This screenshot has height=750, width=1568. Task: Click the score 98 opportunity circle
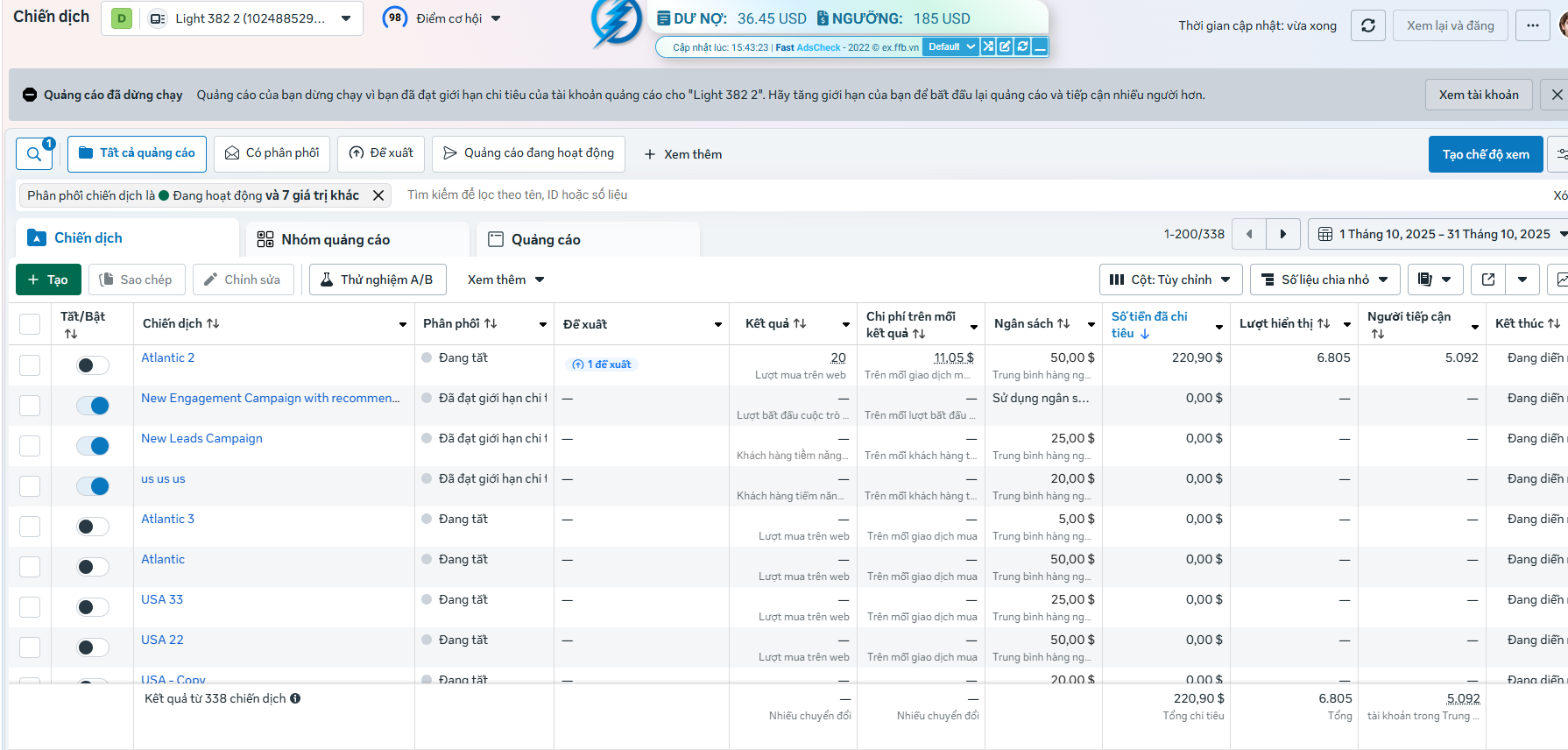[x=395, y=18]
